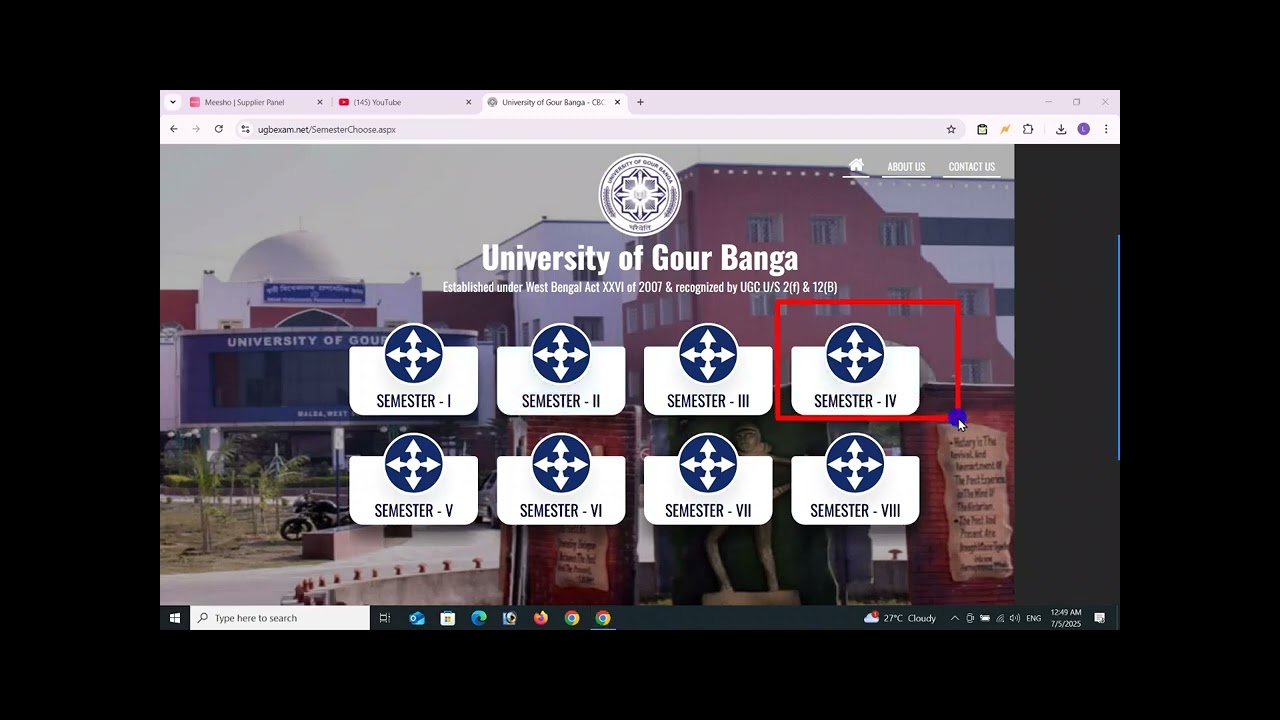
Task: Reload the current page
Action: (x=219, y=129)
